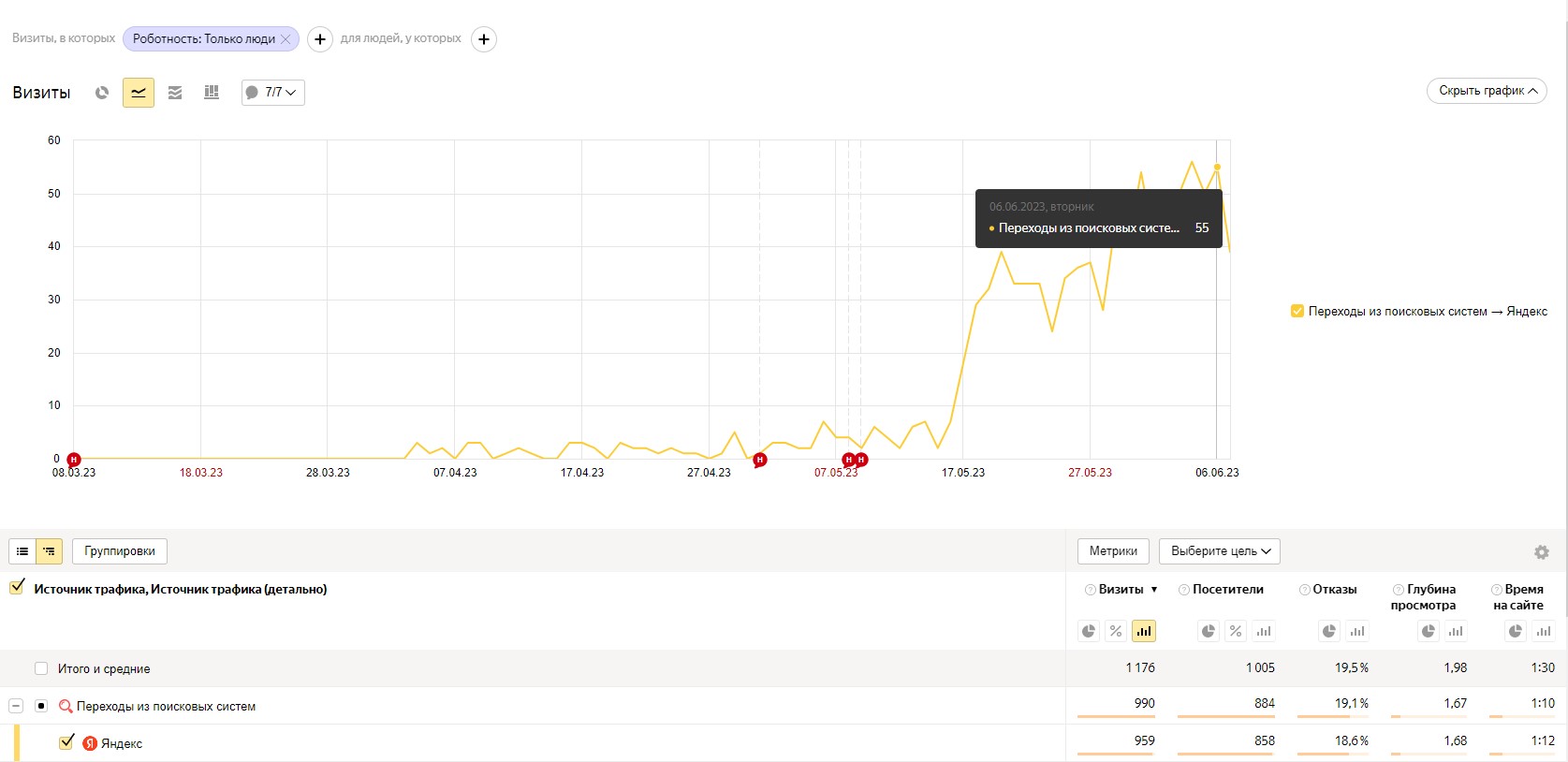1568x762 pixels.
Task: Click the annotation marker at 08.03.23
Action: [74, 460]
